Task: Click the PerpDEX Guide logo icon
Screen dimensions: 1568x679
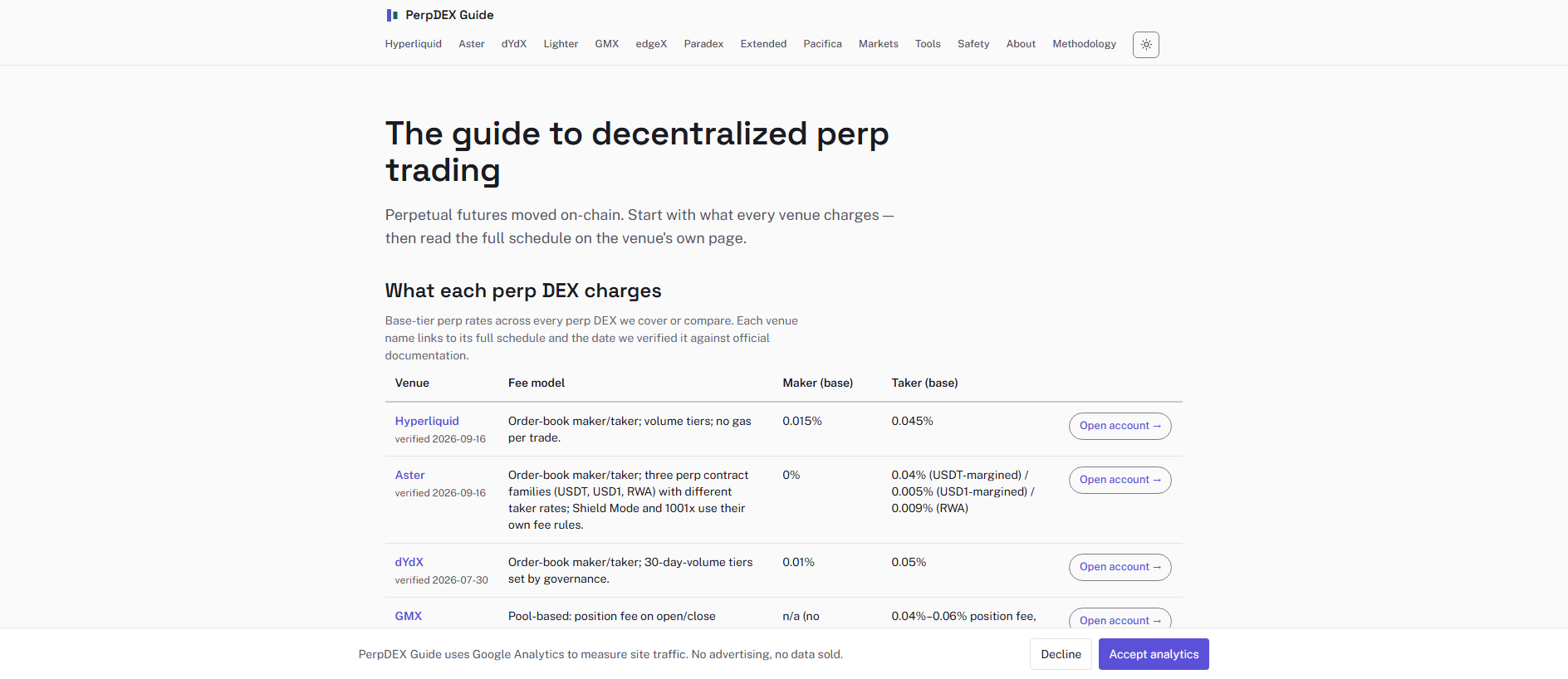Action: [392, 15]
